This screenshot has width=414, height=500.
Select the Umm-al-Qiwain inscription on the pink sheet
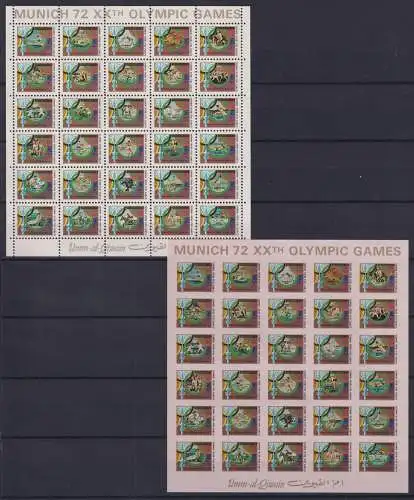(285, 482)
